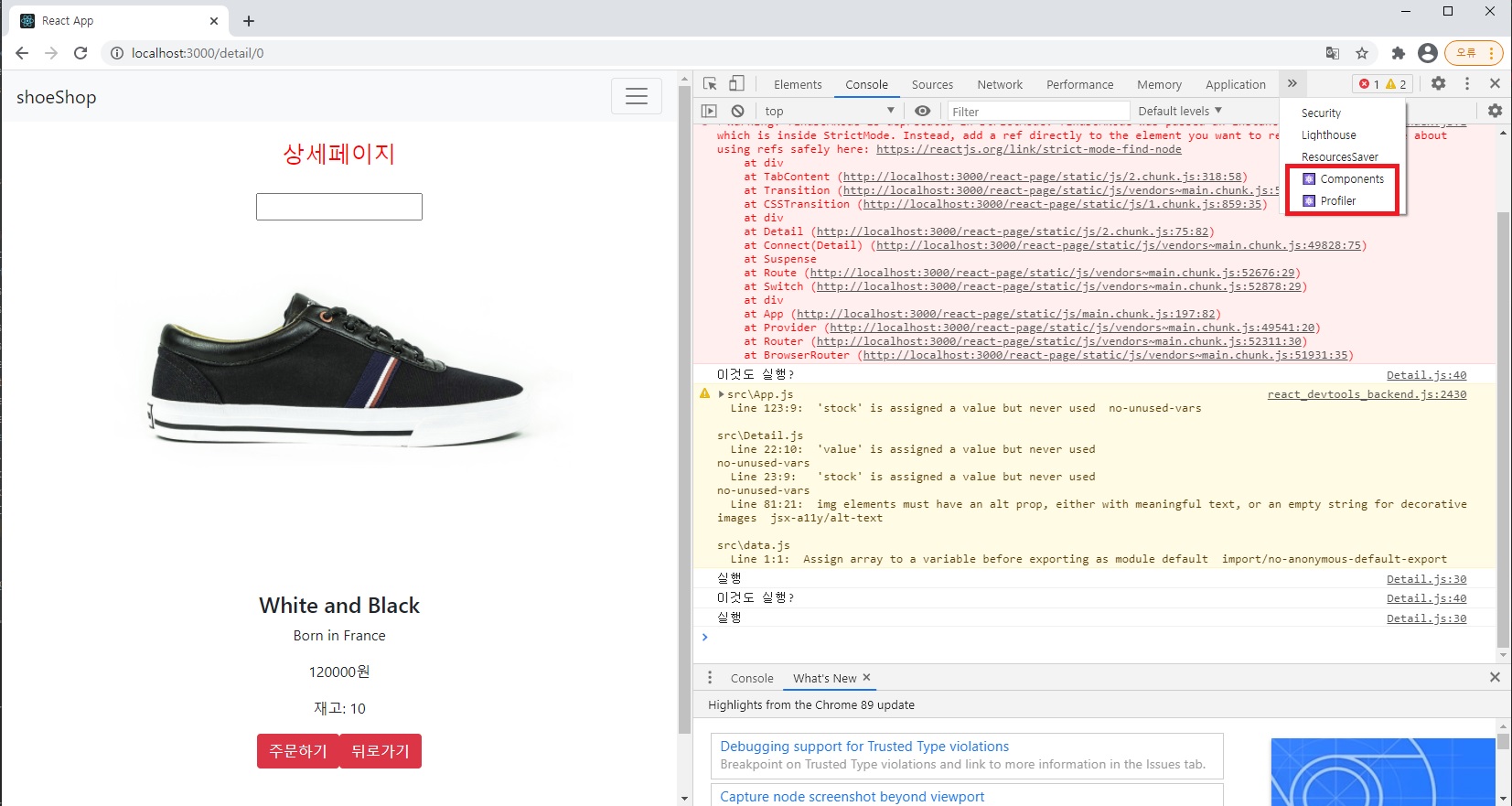1512x806 pixels.
Task: Reload the page in the browser
Action: (x=80, y=53)
